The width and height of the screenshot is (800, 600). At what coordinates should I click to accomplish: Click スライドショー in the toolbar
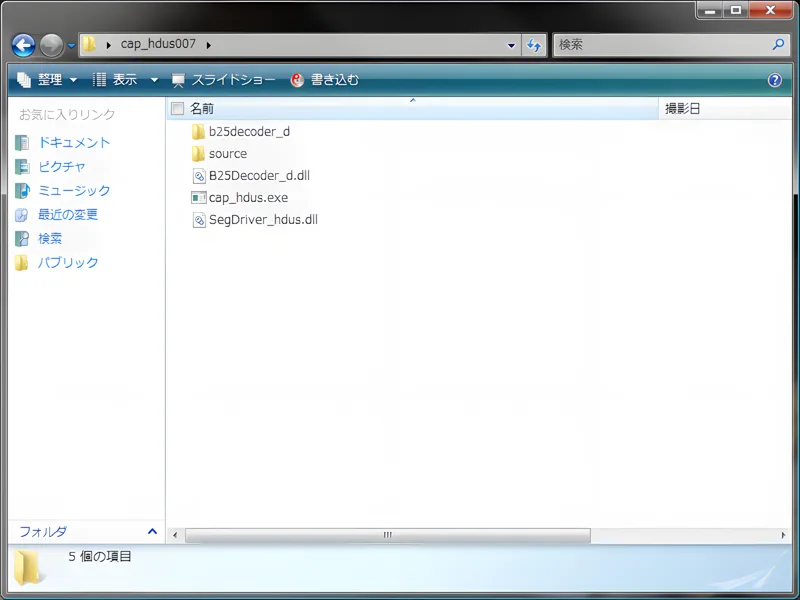point(219,80)
